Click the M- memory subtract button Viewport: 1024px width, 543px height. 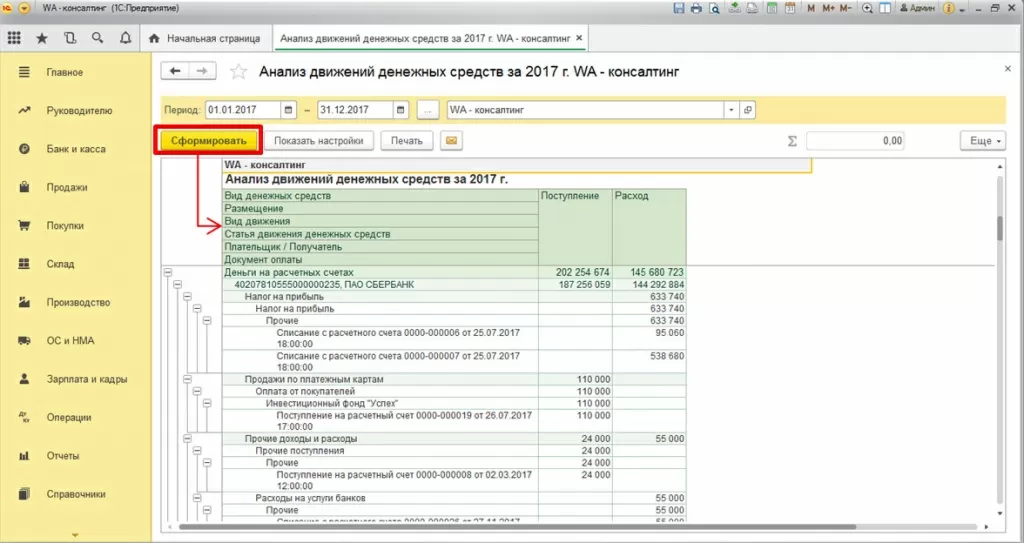pyautogui.click(x=846, y=8)
